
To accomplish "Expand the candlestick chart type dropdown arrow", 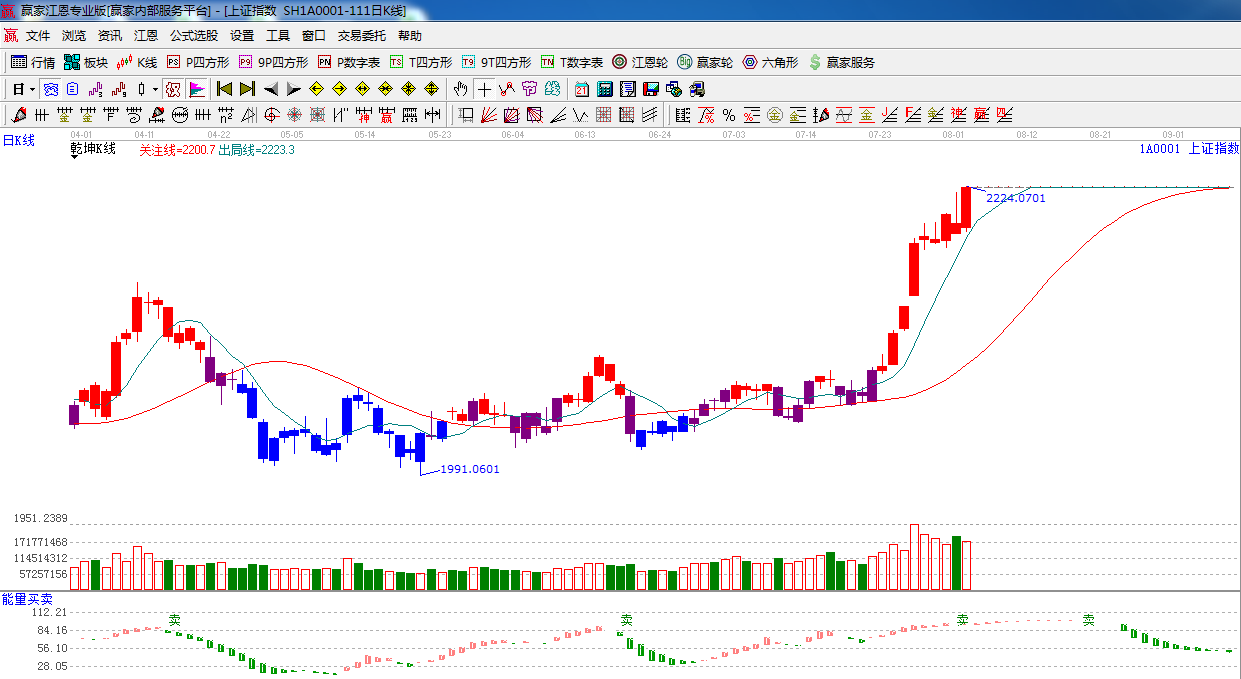I will [155, 89].
